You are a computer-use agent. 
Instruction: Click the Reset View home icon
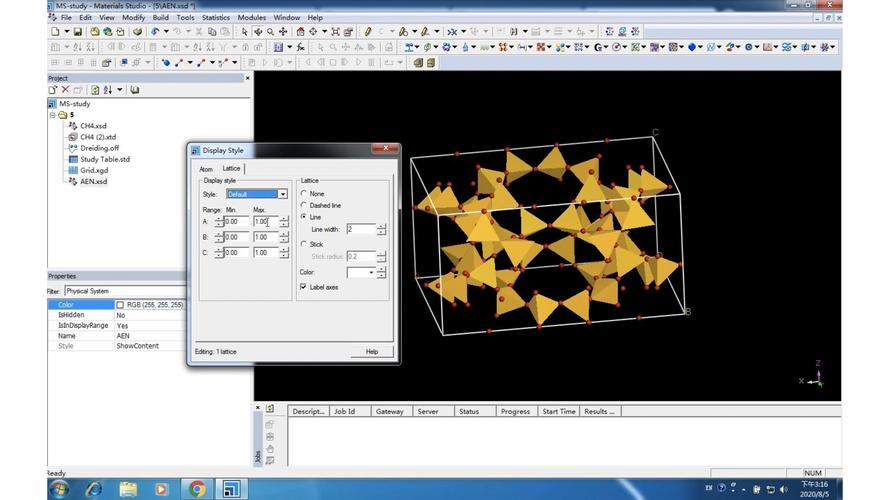coord(300,32)
